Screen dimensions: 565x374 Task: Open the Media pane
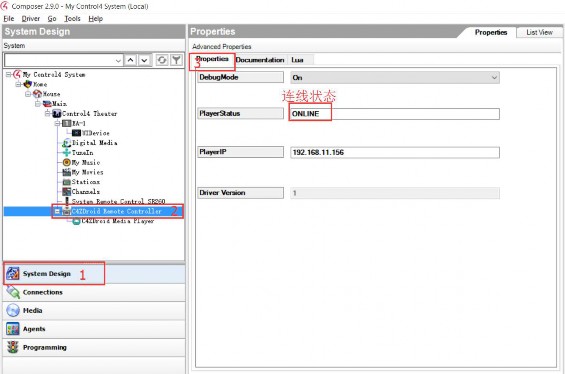tap(94, 311)
